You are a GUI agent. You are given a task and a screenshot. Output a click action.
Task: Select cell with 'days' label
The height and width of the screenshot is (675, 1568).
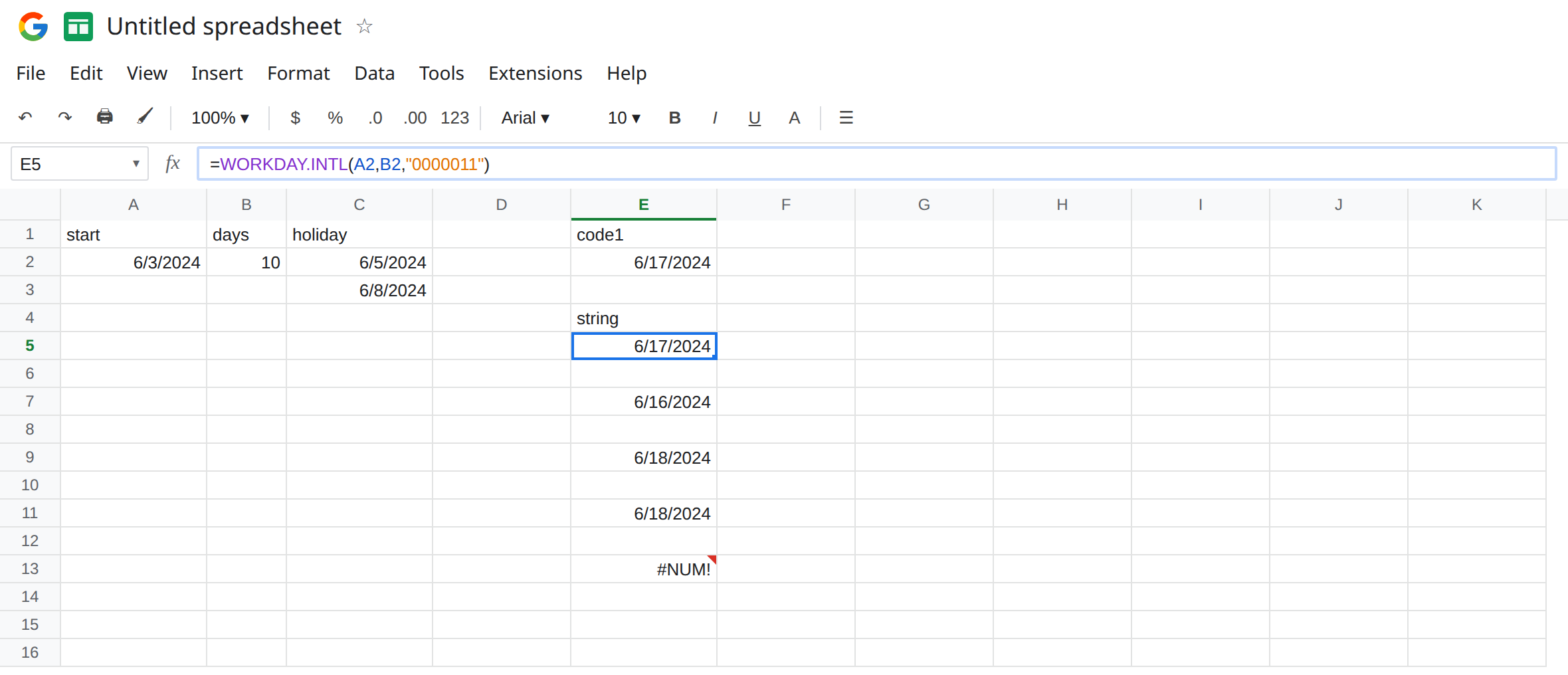point(246,235)
